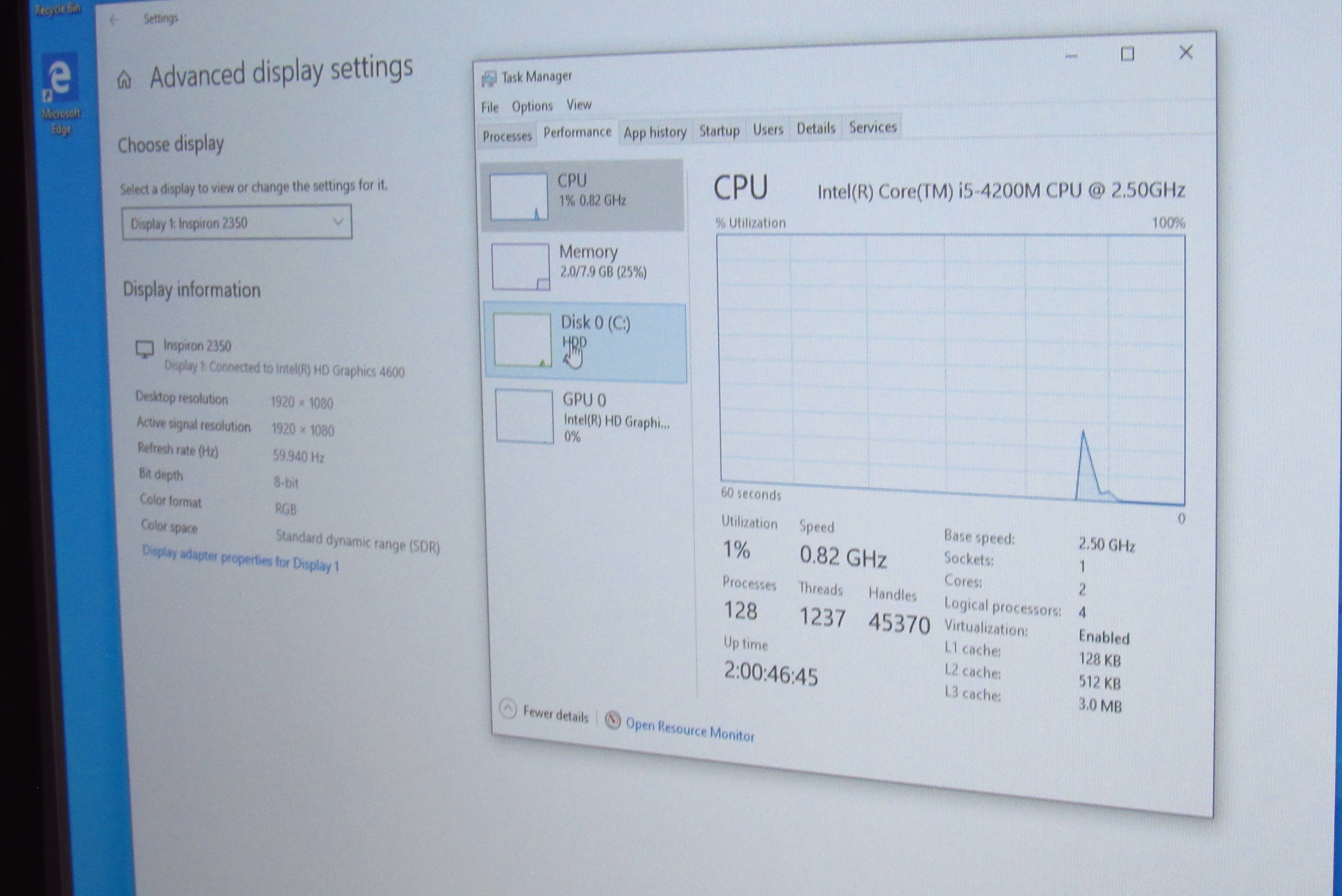Switch to the App history tab
1342x896 pixels.
[x=655, y=132]
